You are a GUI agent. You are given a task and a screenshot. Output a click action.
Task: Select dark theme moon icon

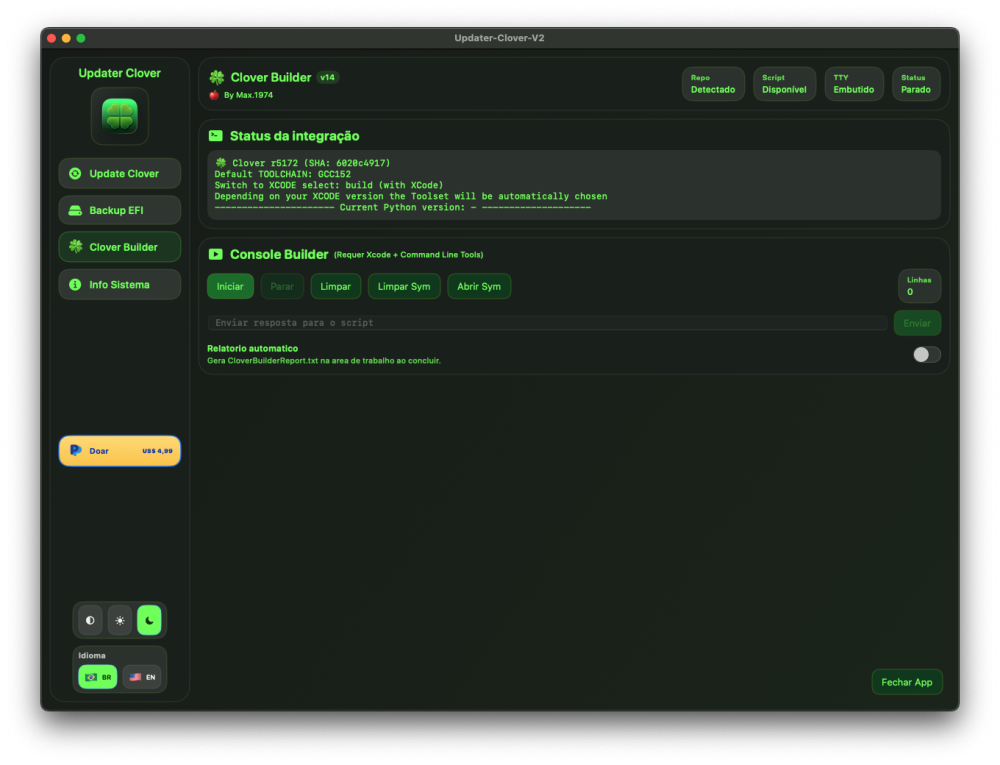[x=149, y=620]
